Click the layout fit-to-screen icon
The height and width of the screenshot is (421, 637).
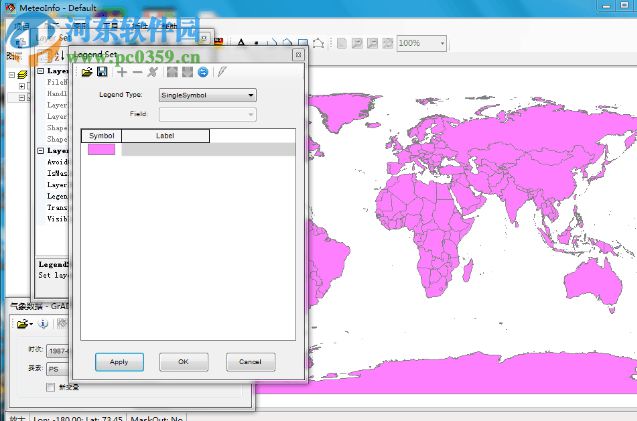click(388, 43)
